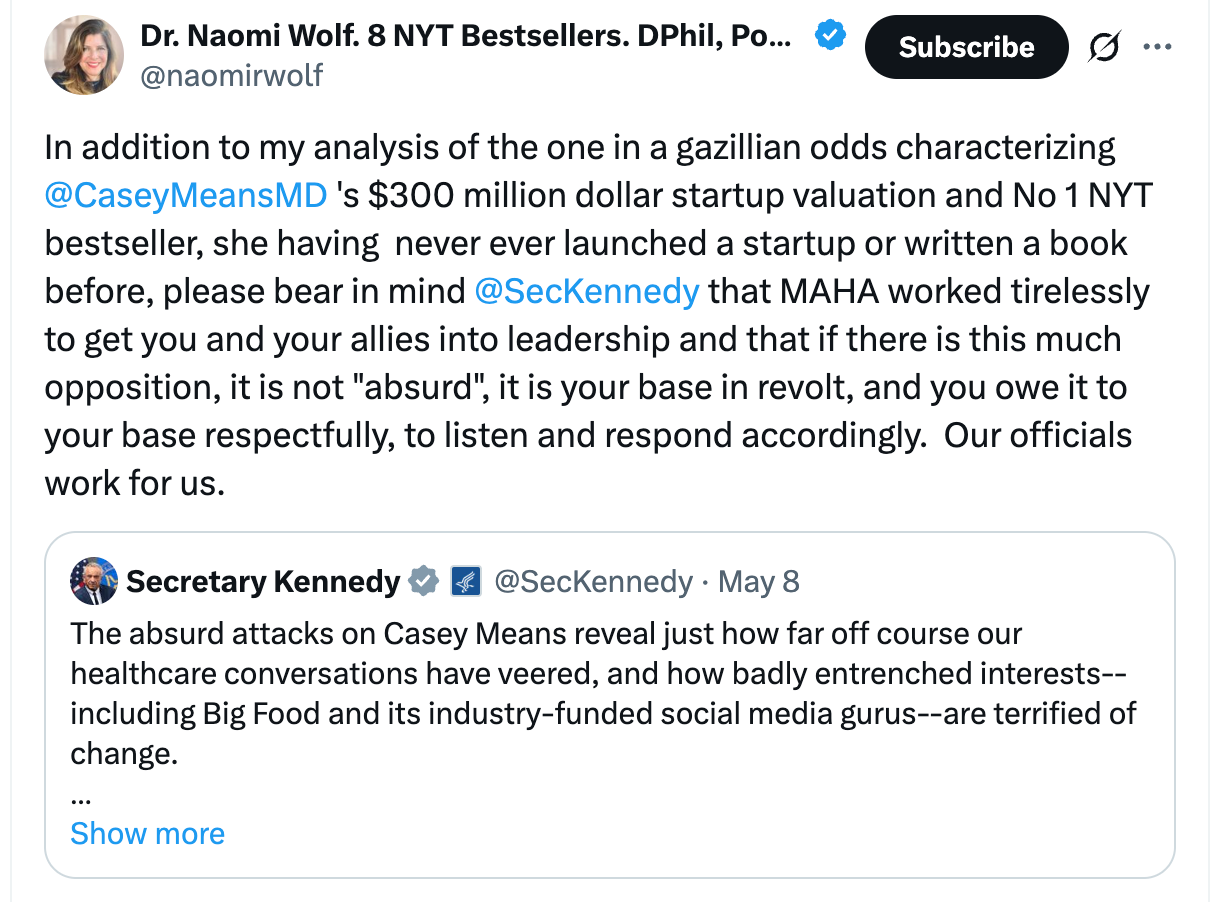Click the Dr. Naomi Wolf display name
This screenshot has height=902, width=1229.
pyautogui.click(x=466, y=37)
